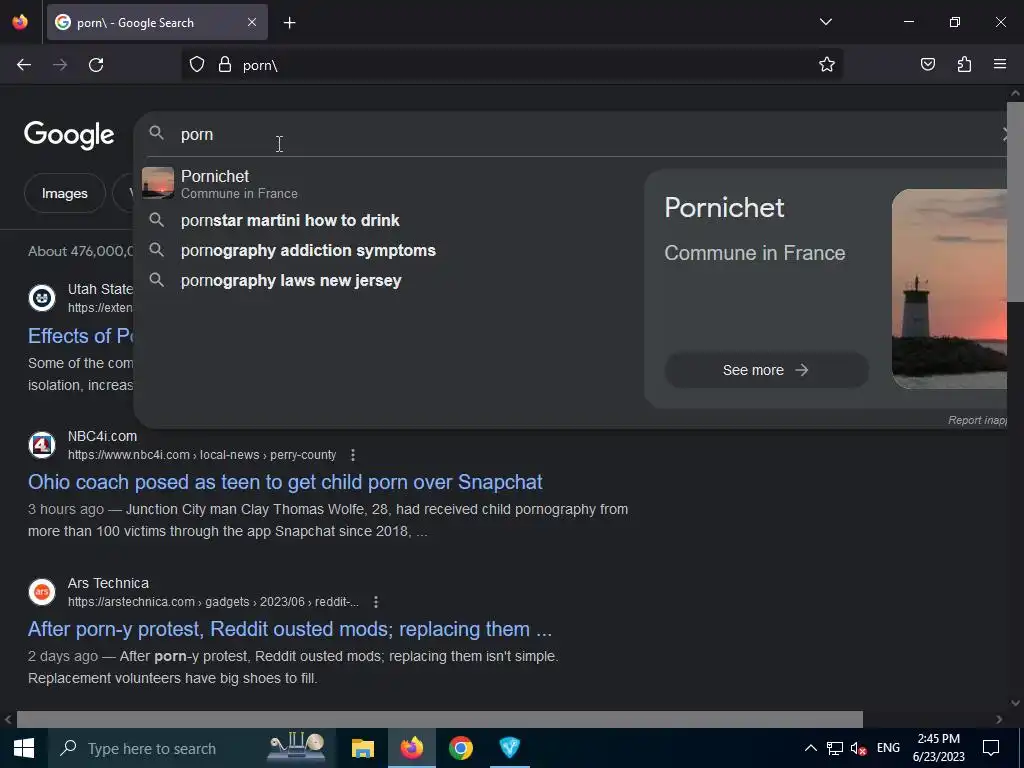The image size is (1024, 768).
Task: Open the 'Effects of' Utah State result
Action: point(80,336)
